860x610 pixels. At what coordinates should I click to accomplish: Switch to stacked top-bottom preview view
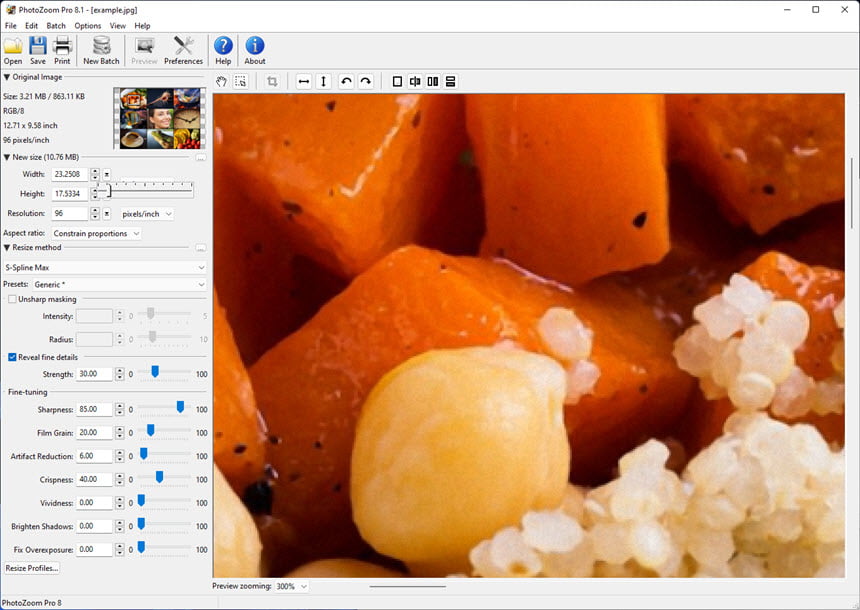pyautogui.click(x=450, y=82)
